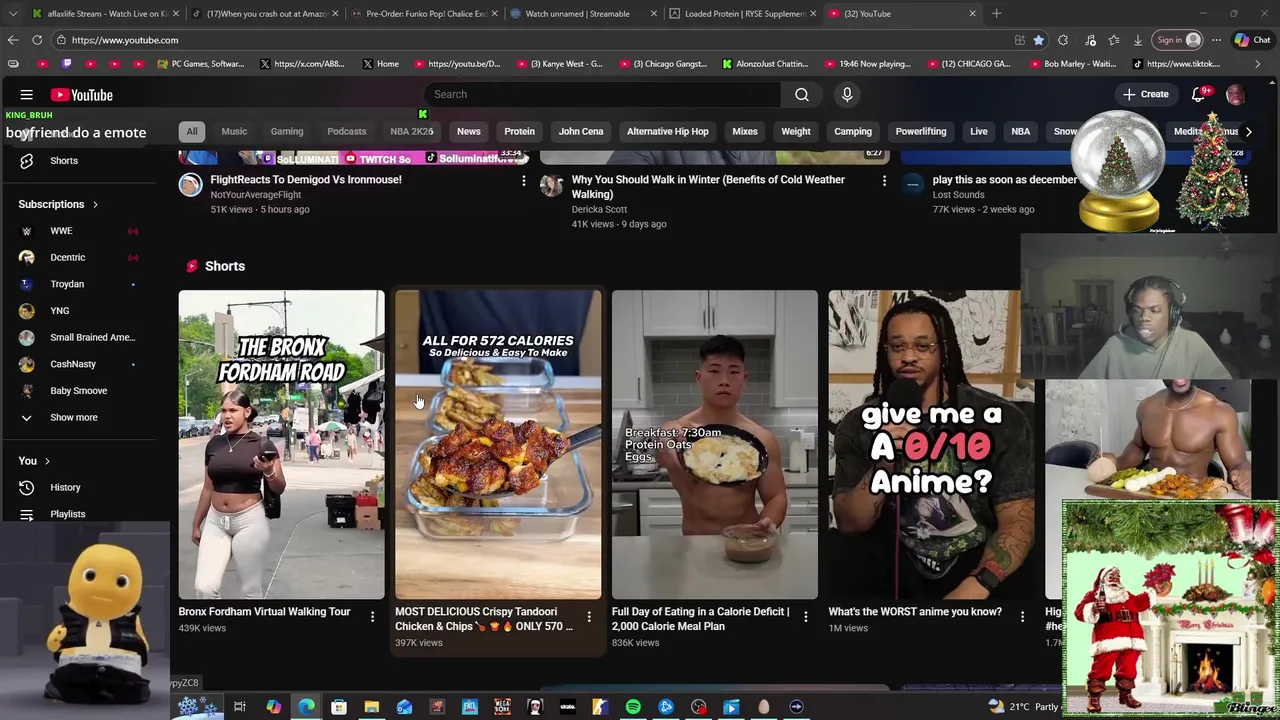This screenshot has width=1280, height=720.
Task: Select the Alternative Hip Hop chip
Action: pos(667,131)
